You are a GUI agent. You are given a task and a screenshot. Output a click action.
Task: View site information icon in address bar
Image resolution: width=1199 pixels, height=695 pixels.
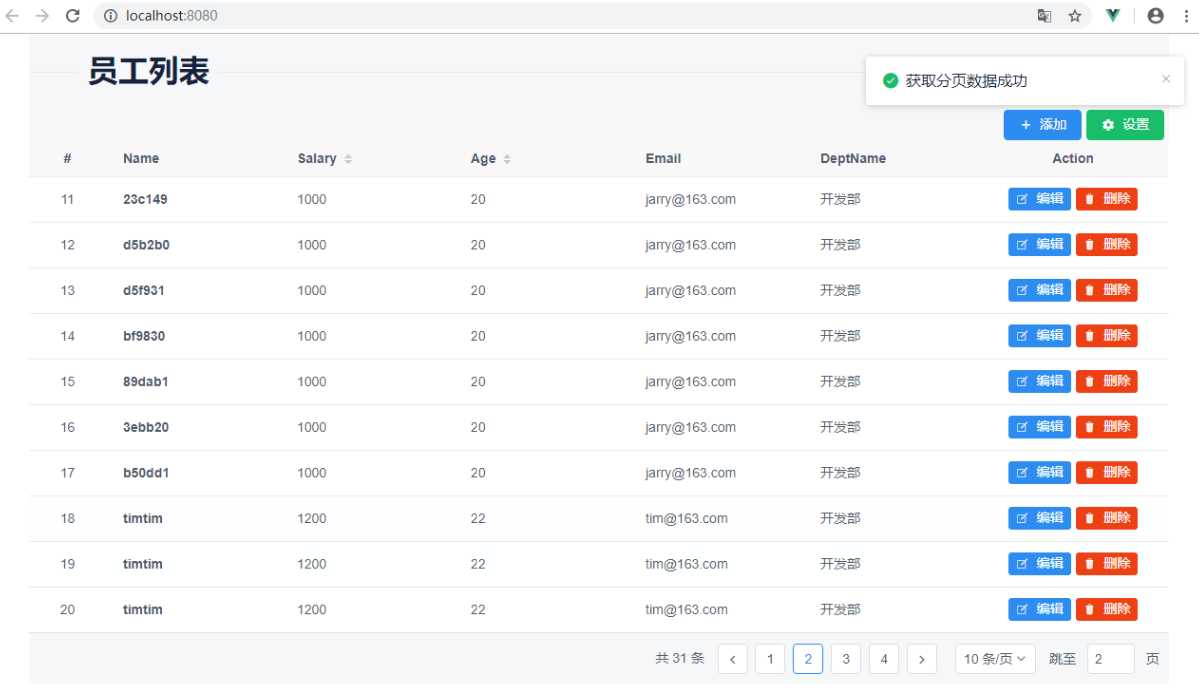(x=110, y=15)
